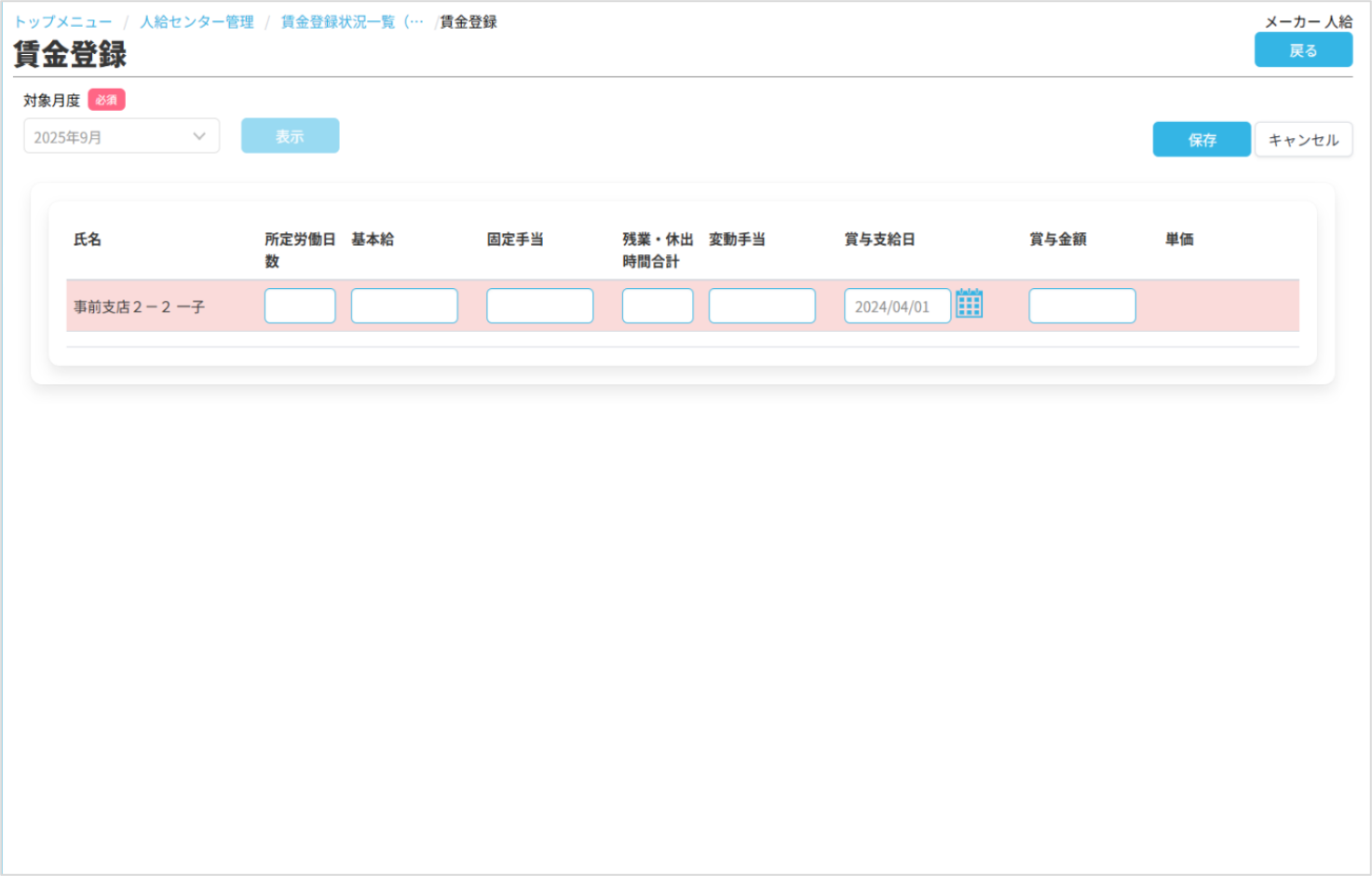Click the 表示 button
1372x876 pixels.
(x=290, y=136)
